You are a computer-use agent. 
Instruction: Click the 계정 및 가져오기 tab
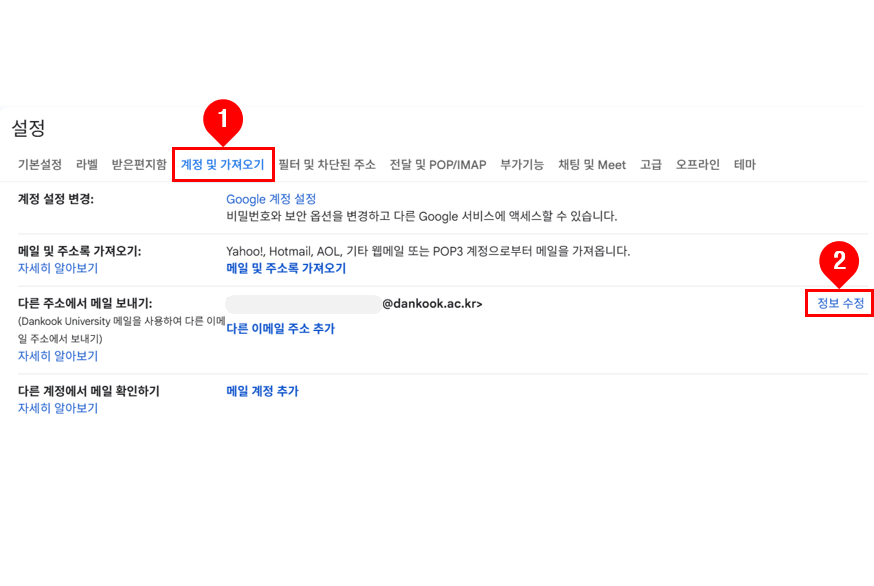point(222,165)
